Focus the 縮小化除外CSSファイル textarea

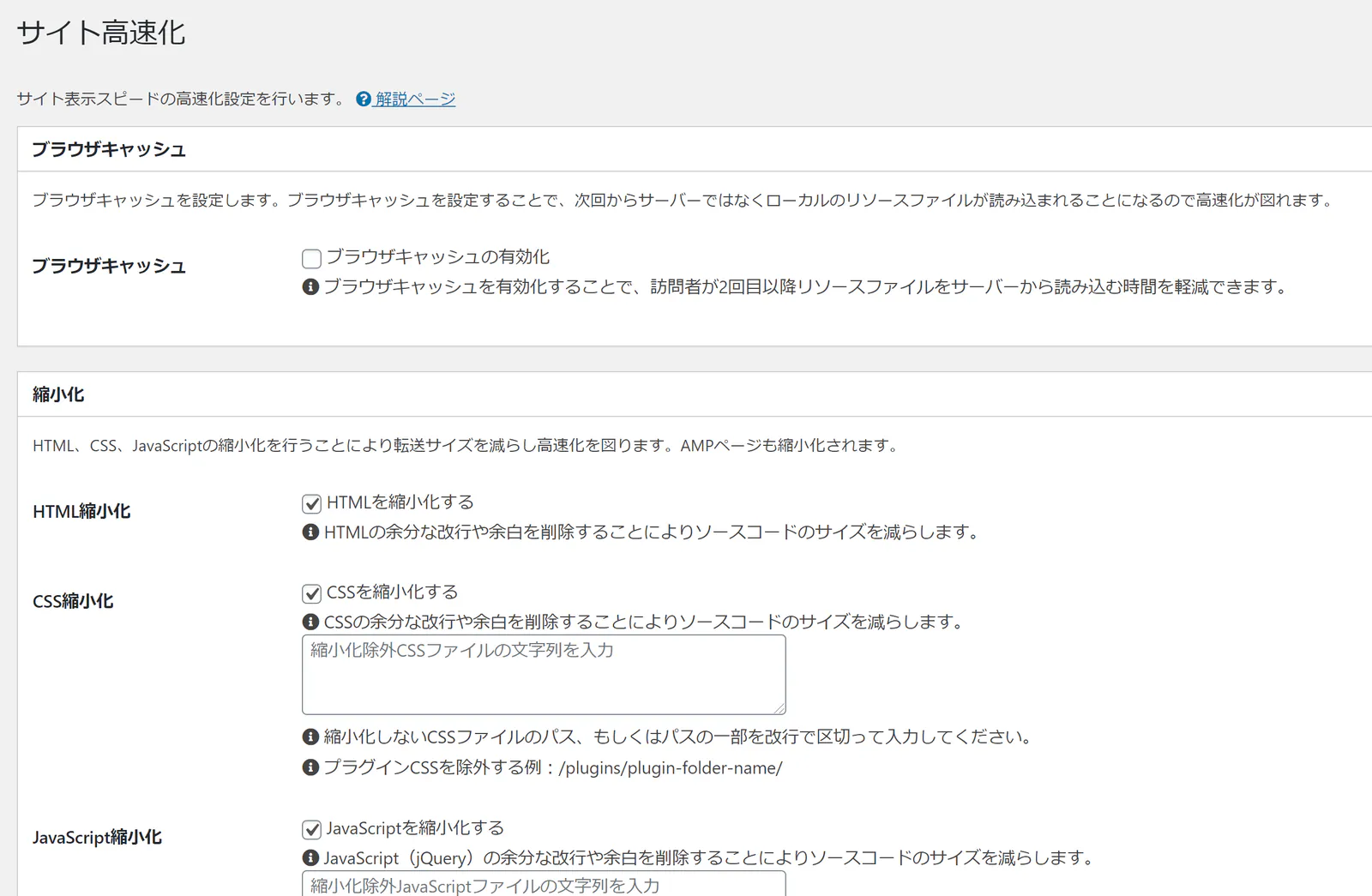544,675
